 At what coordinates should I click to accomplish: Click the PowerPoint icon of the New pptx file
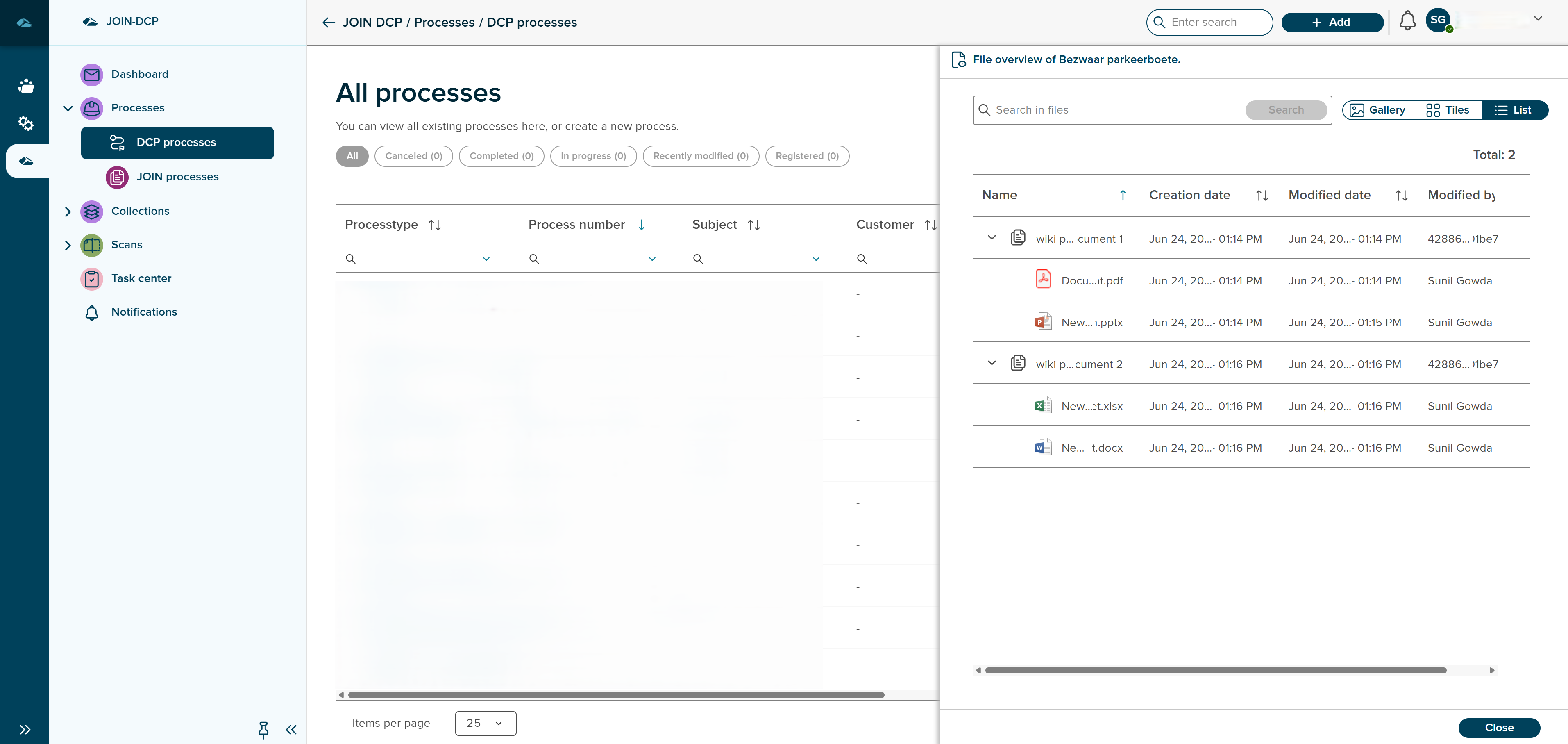pyautogui.click(x=1043, y=321)
